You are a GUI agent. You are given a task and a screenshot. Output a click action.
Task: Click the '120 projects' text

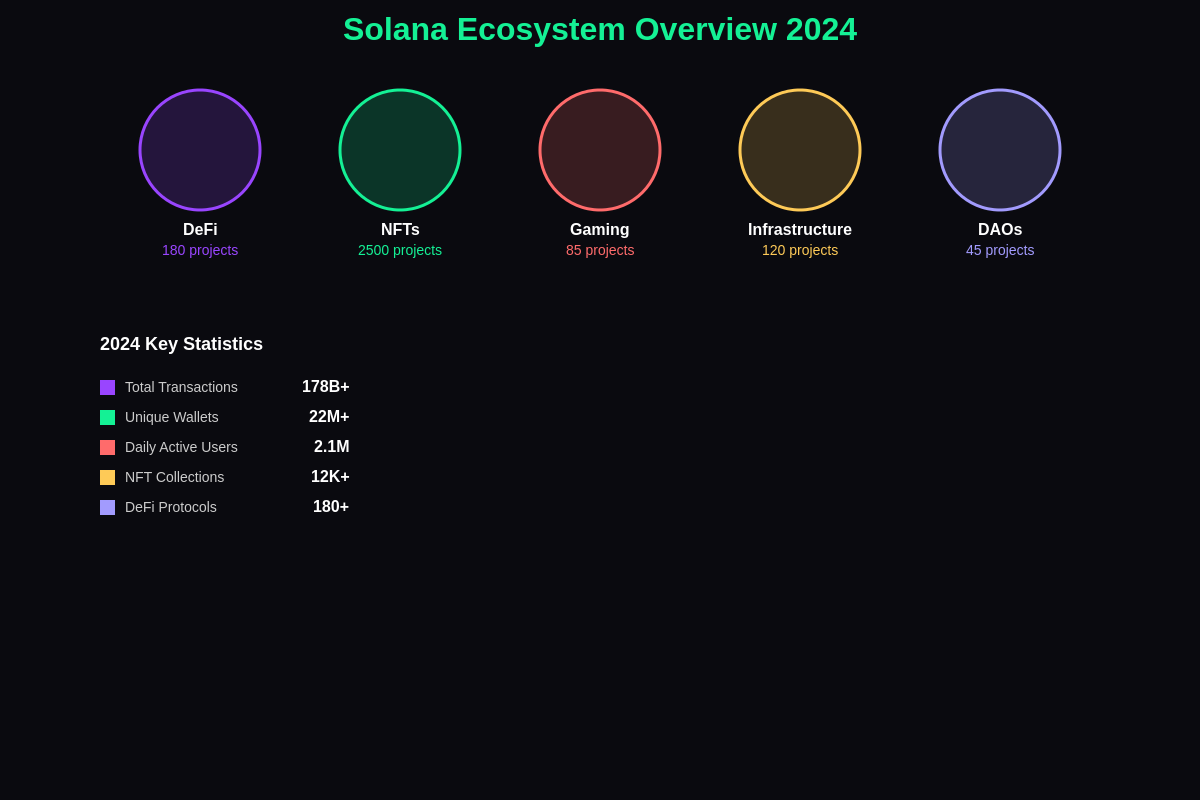800,250
